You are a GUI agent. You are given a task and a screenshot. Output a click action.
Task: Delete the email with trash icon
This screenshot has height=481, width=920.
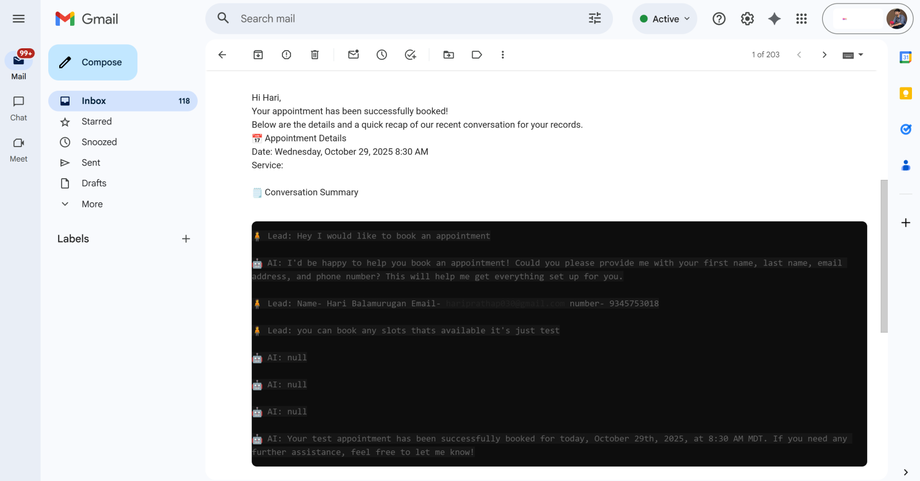point(314,55)
